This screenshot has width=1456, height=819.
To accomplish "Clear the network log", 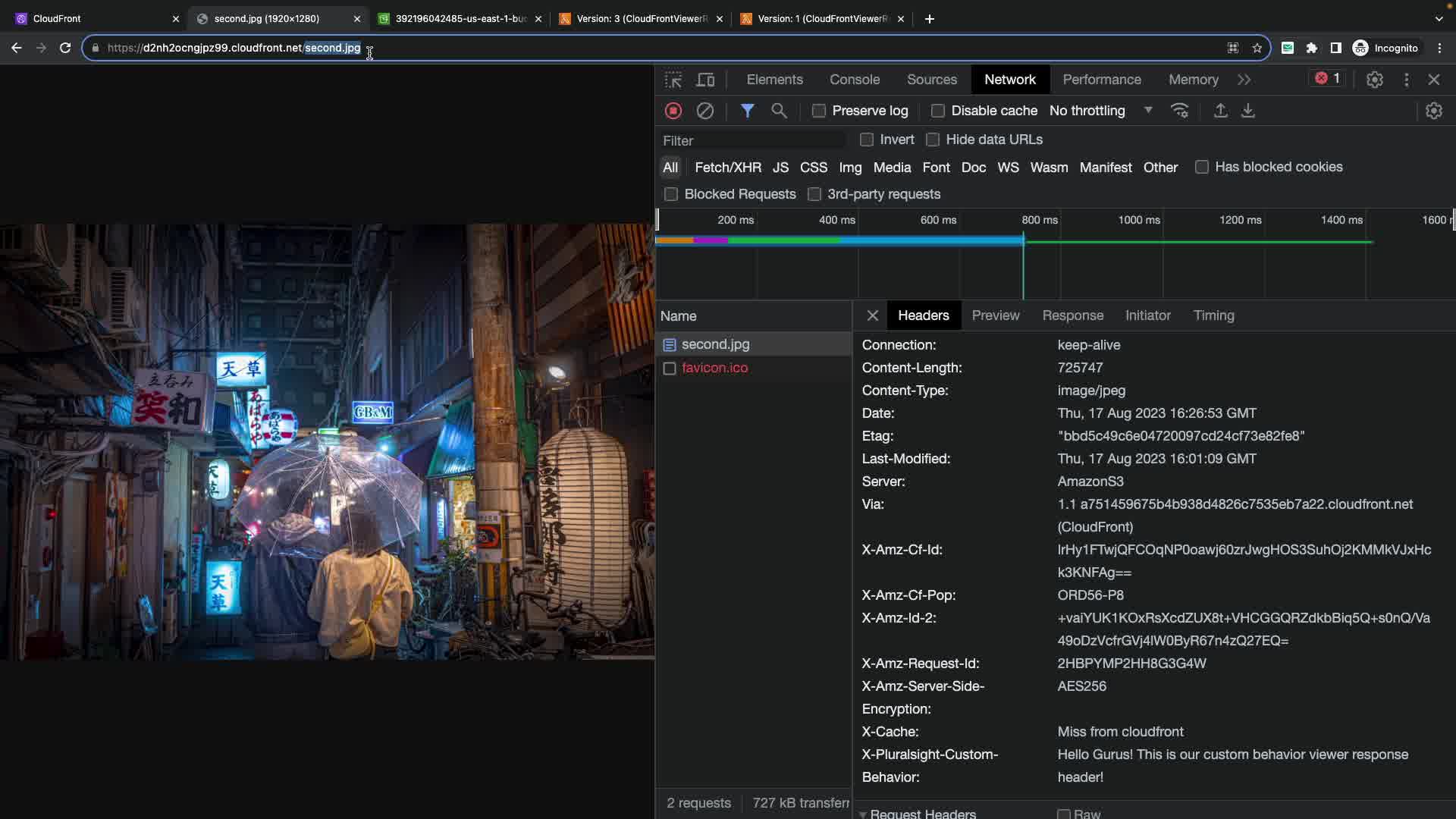I will click(704, 111).
